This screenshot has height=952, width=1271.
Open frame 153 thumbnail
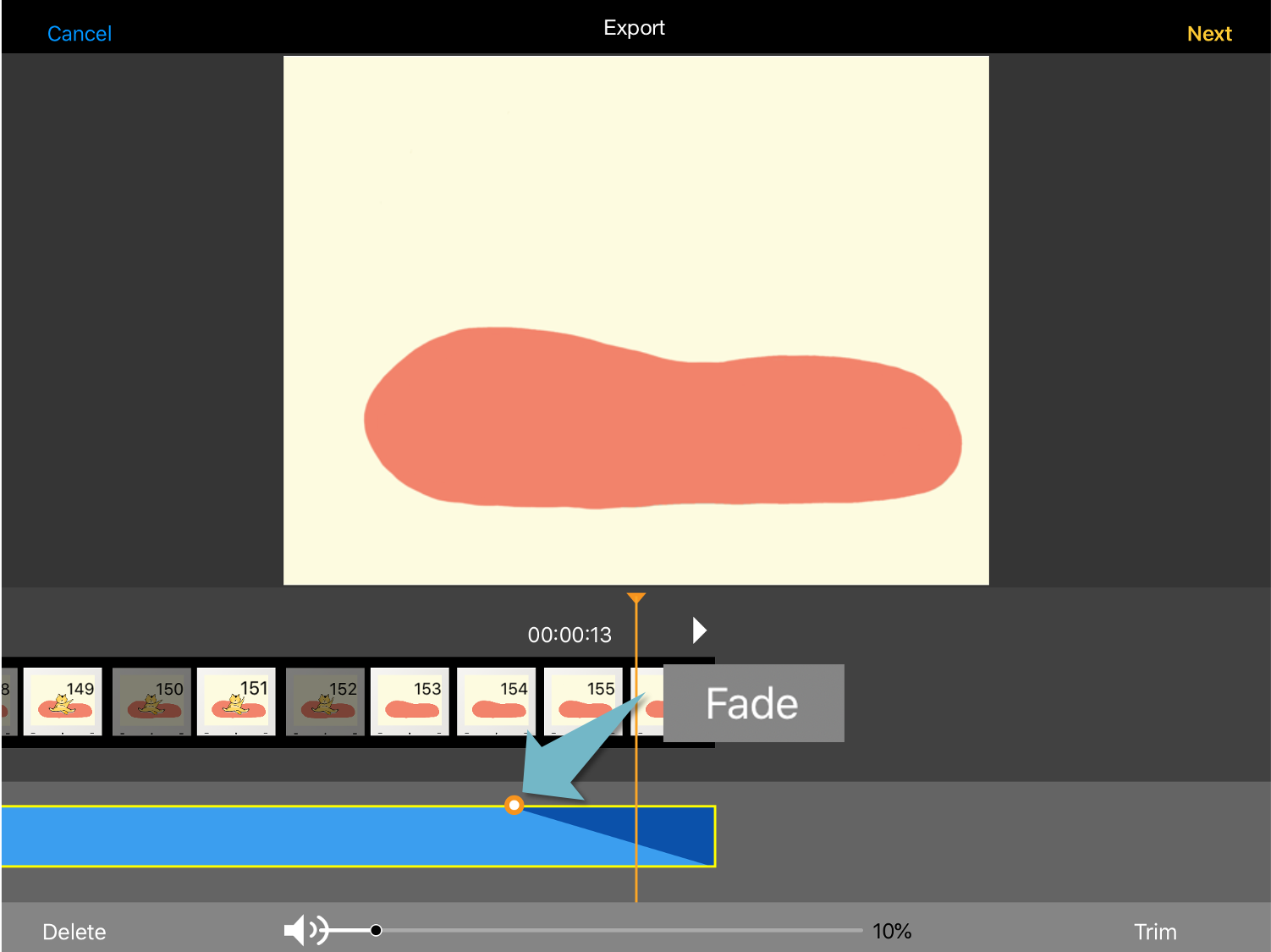pos(410,702)
